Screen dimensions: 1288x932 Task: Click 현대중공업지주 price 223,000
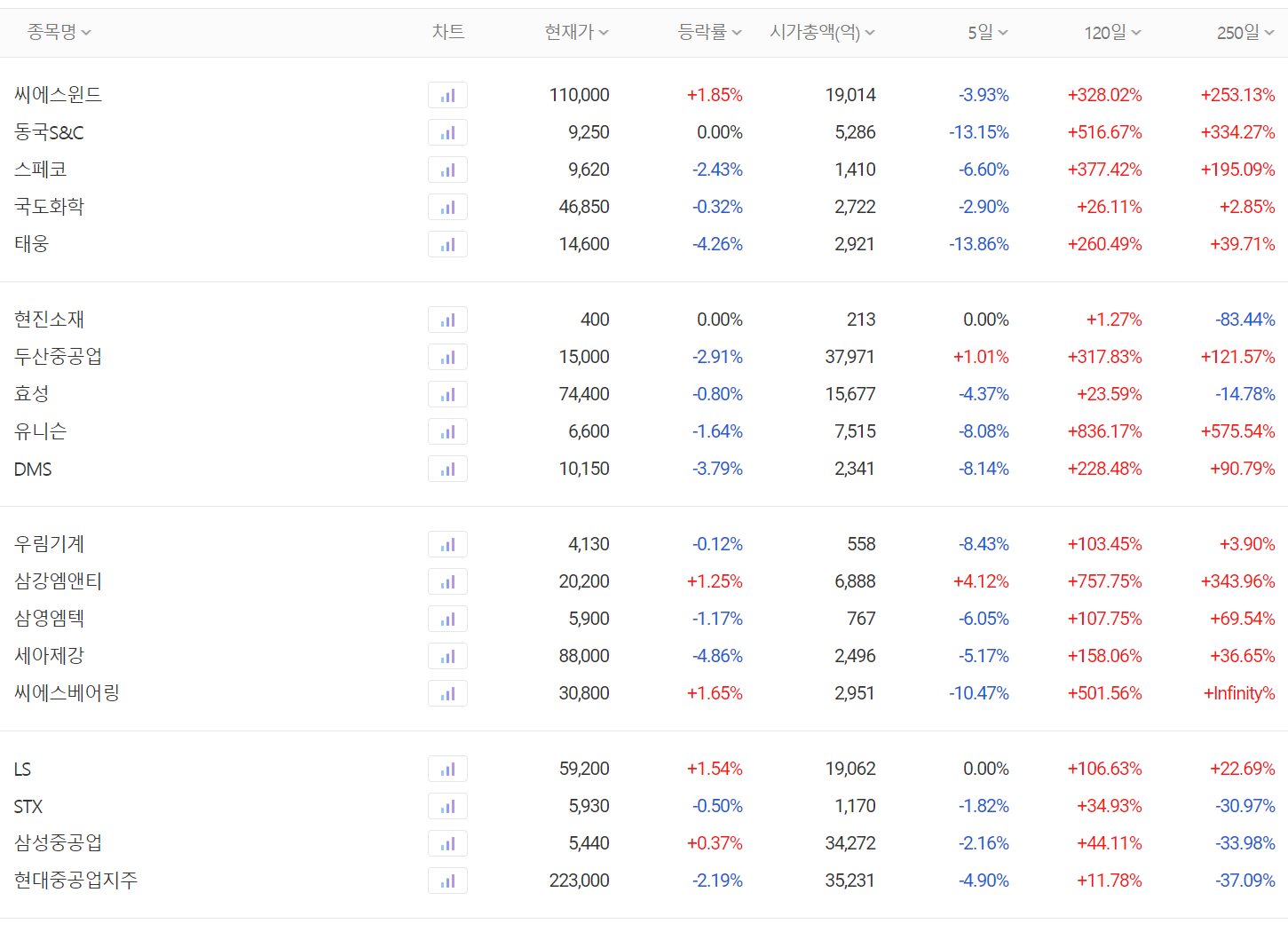580,881
